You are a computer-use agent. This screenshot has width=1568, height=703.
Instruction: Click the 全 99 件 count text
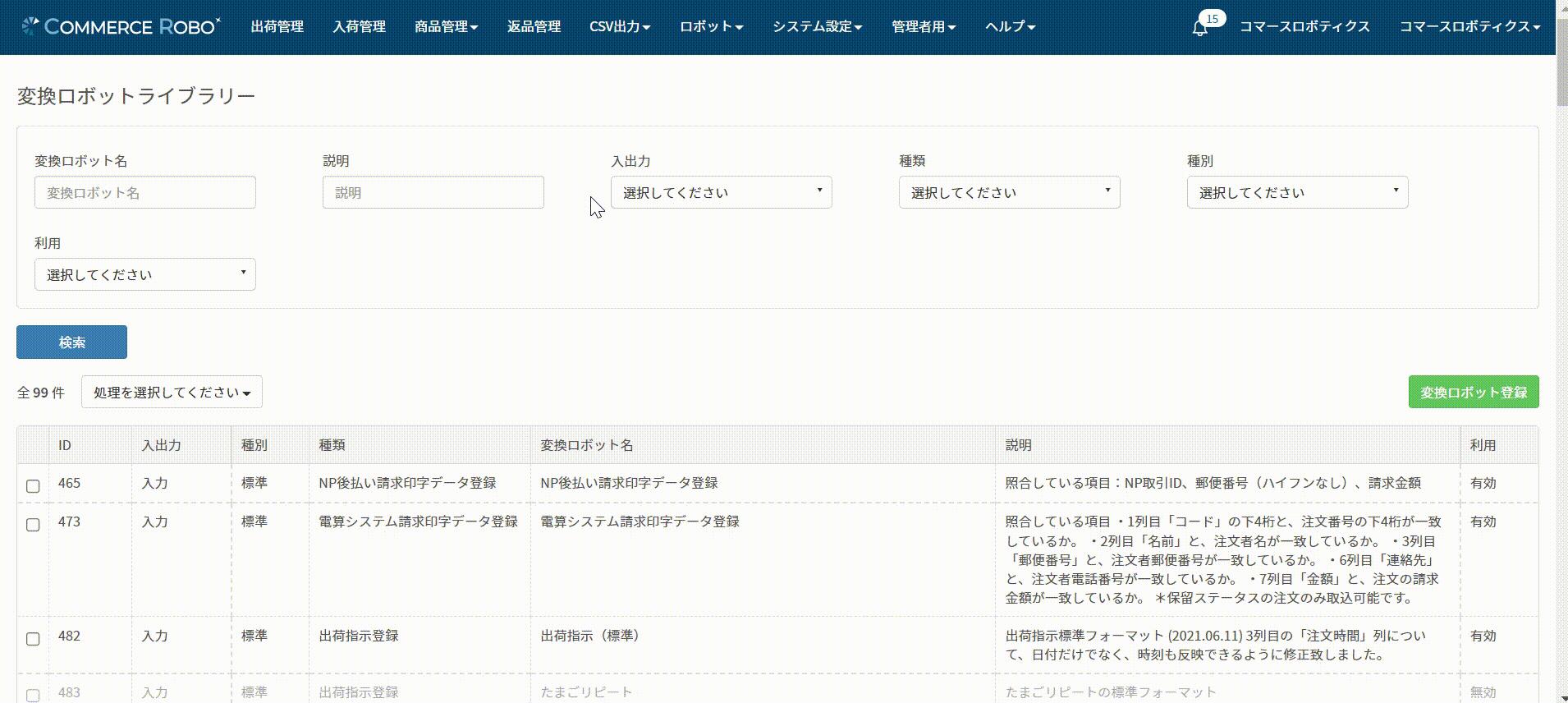(x=41, y=393)
